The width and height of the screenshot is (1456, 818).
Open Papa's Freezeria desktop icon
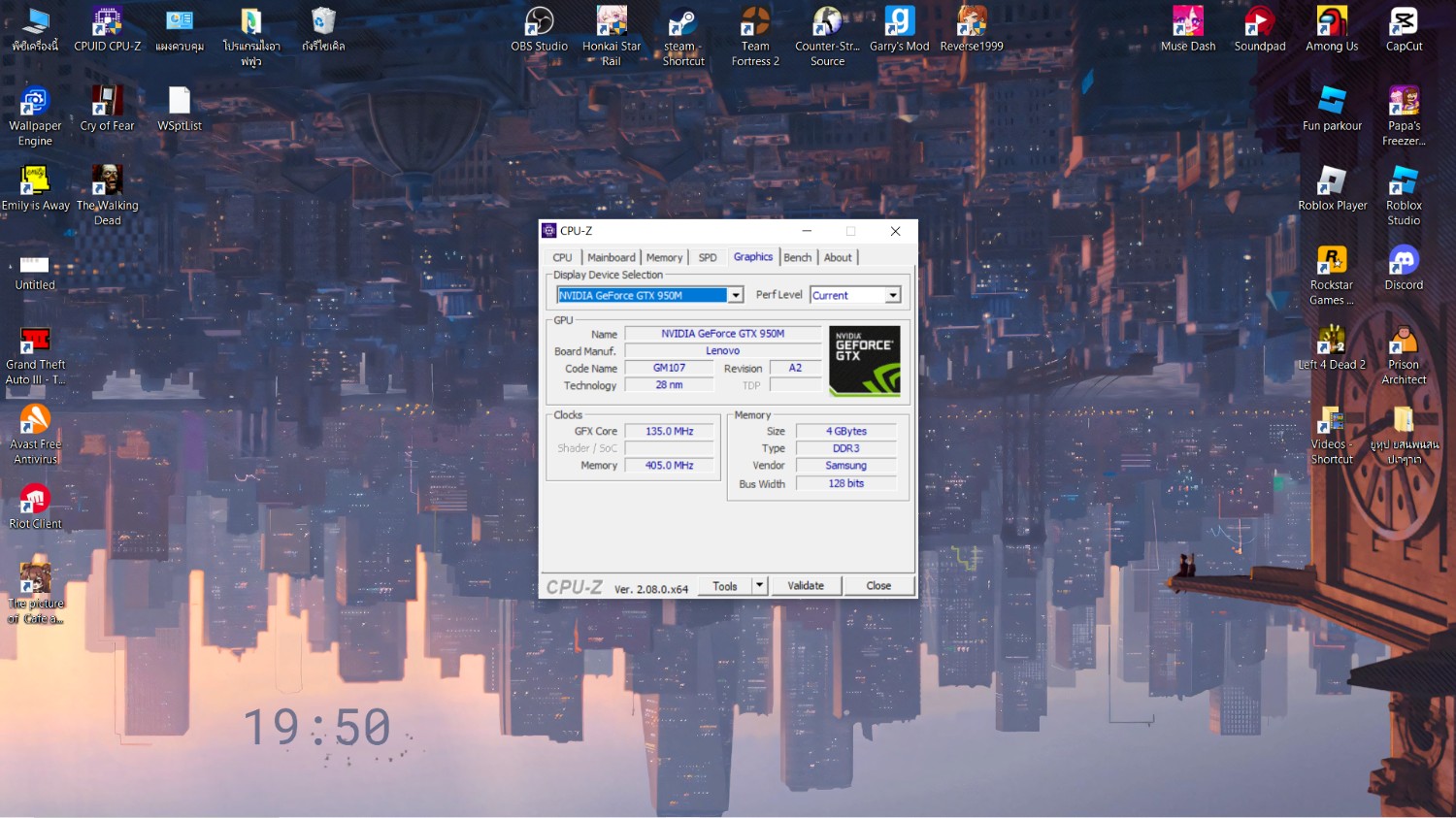(x=1404, y=116)
